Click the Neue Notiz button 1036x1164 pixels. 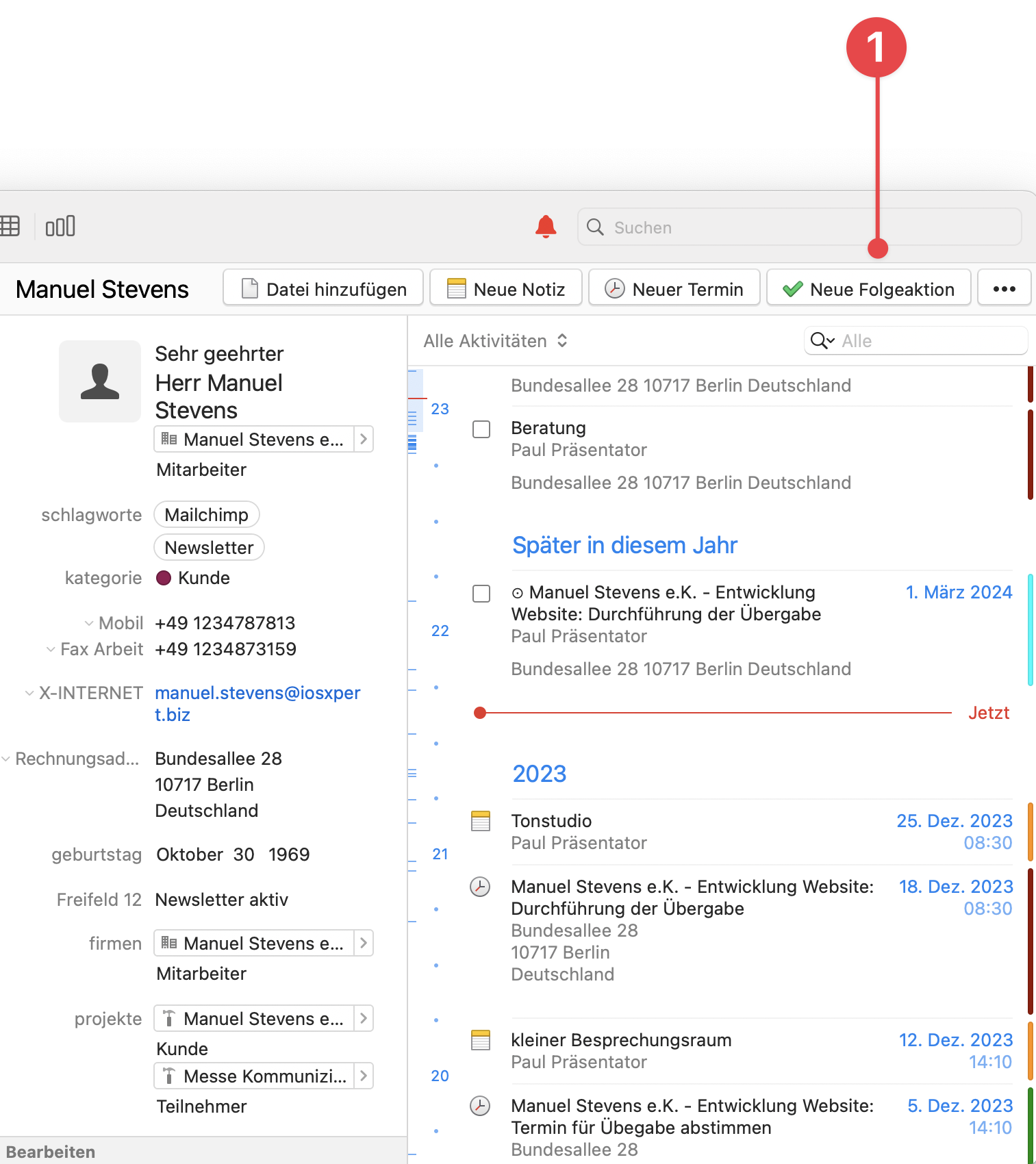click(x=506, y=289)
